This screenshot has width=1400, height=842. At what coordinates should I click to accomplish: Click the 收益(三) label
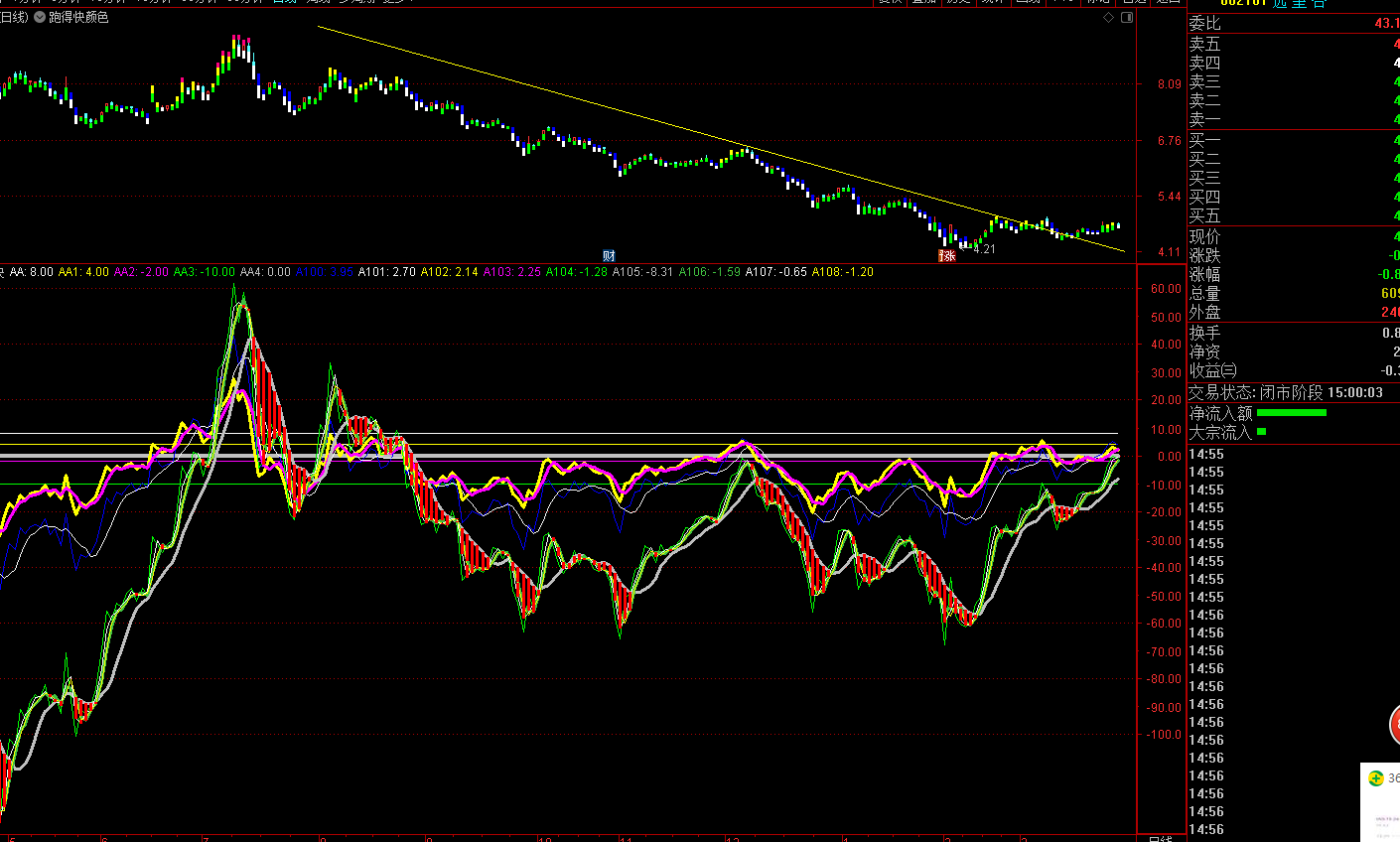(x=1212, y=370)
